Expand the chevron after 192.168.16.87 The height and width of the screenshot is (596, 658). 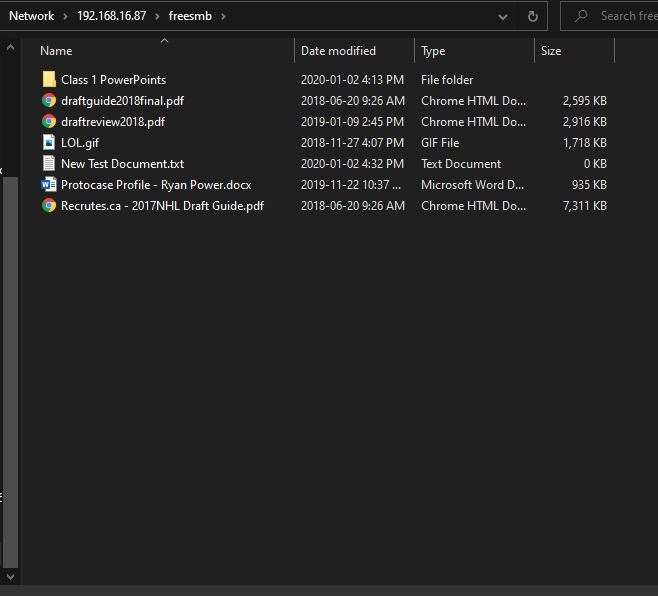(x=157, y=17)
